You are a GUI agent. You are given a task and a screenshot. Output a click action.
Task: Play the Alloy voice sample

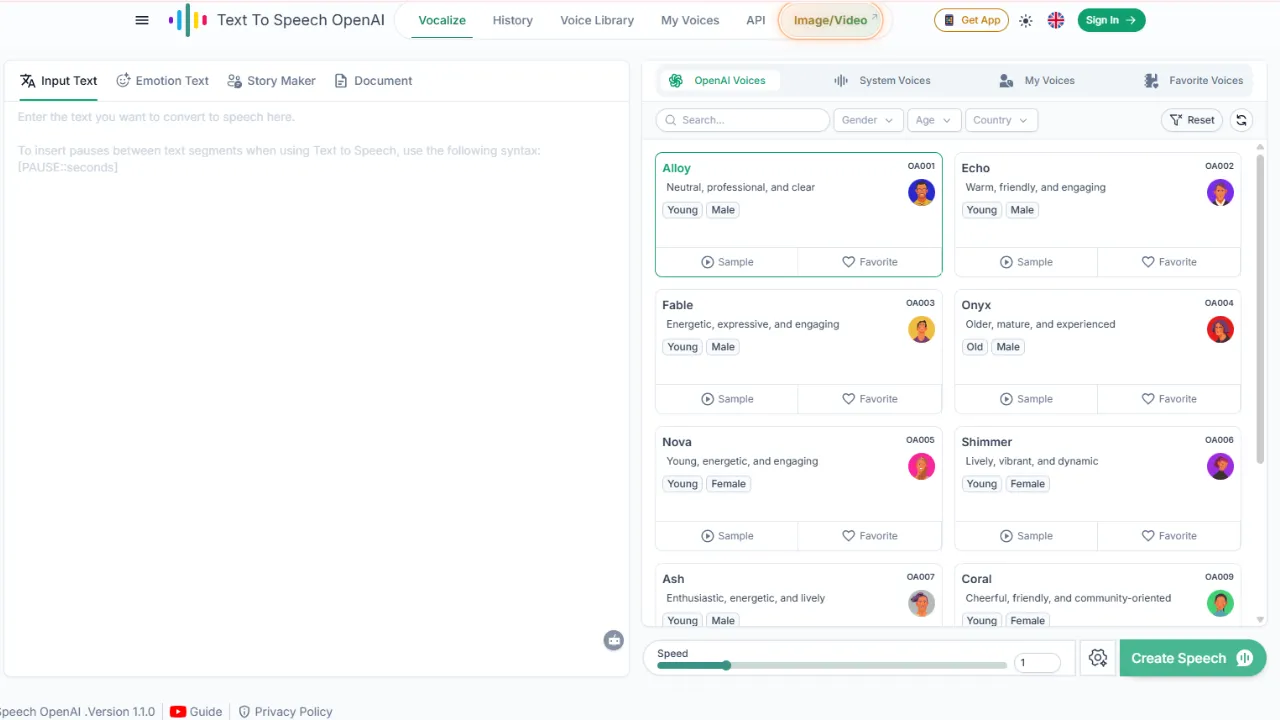(x=727, y=261)
